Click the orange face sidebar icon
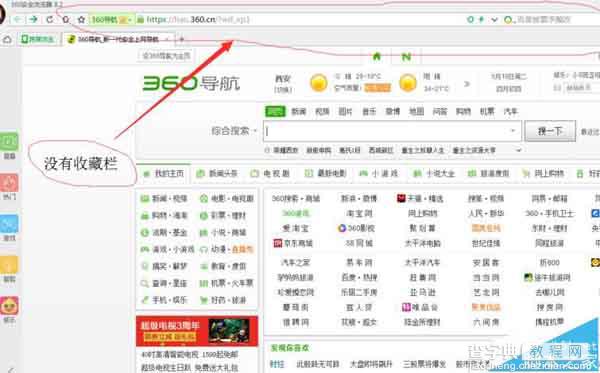This screenshot has height=373, width=600. point(9,306)
